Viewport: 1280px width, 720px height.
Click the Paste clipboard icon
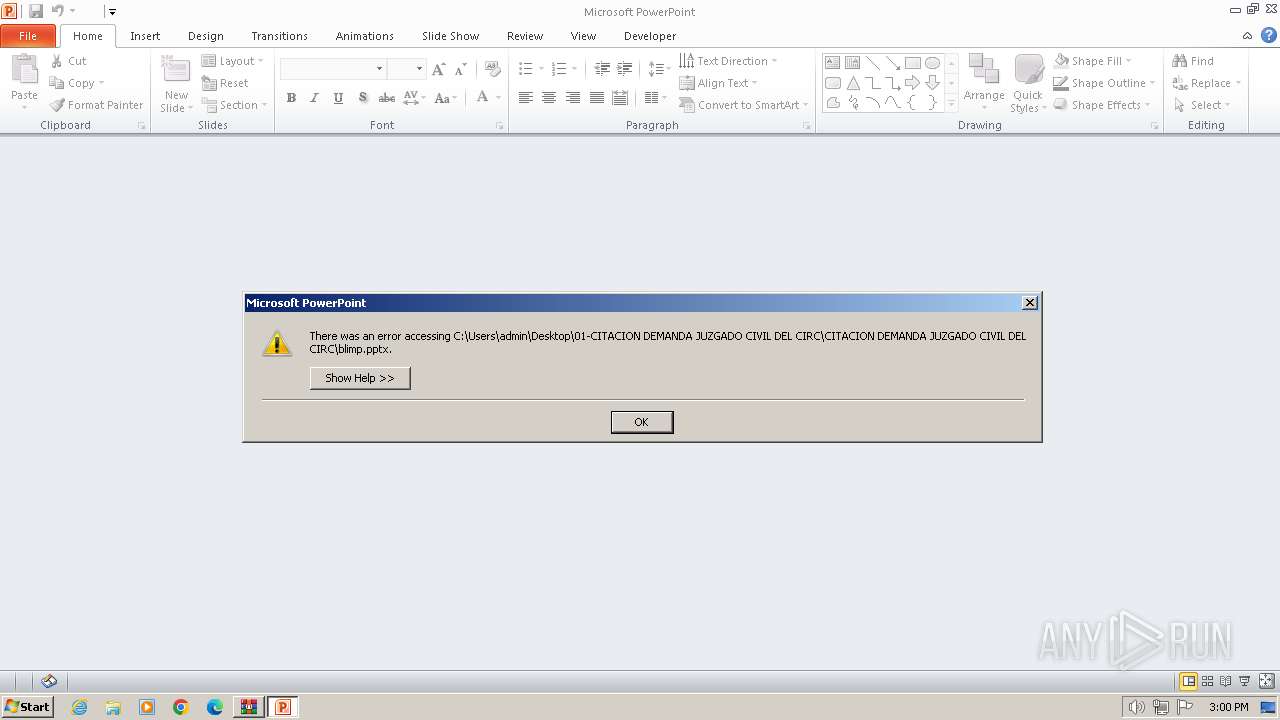[x=24, y=70]
